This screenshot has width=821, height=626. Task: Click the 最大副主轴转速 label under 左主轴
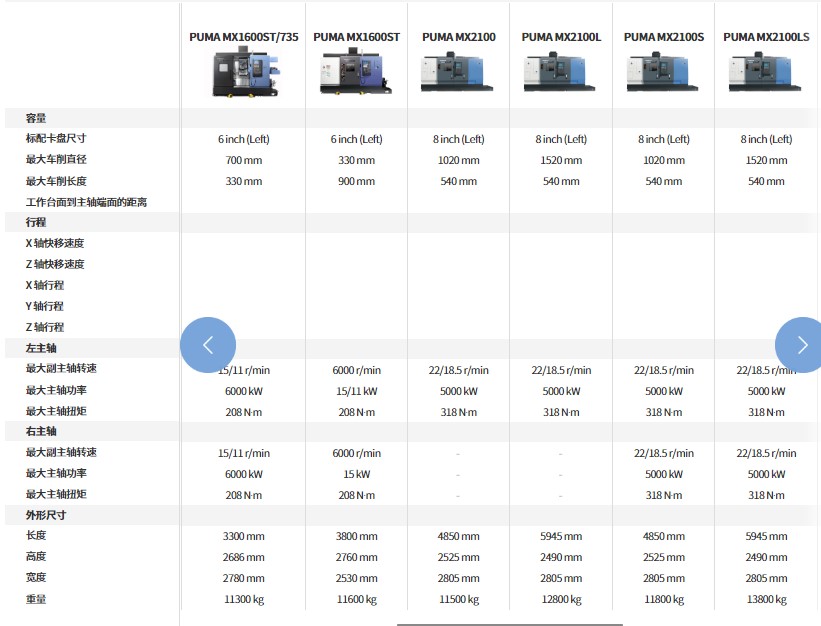(61, 368)
